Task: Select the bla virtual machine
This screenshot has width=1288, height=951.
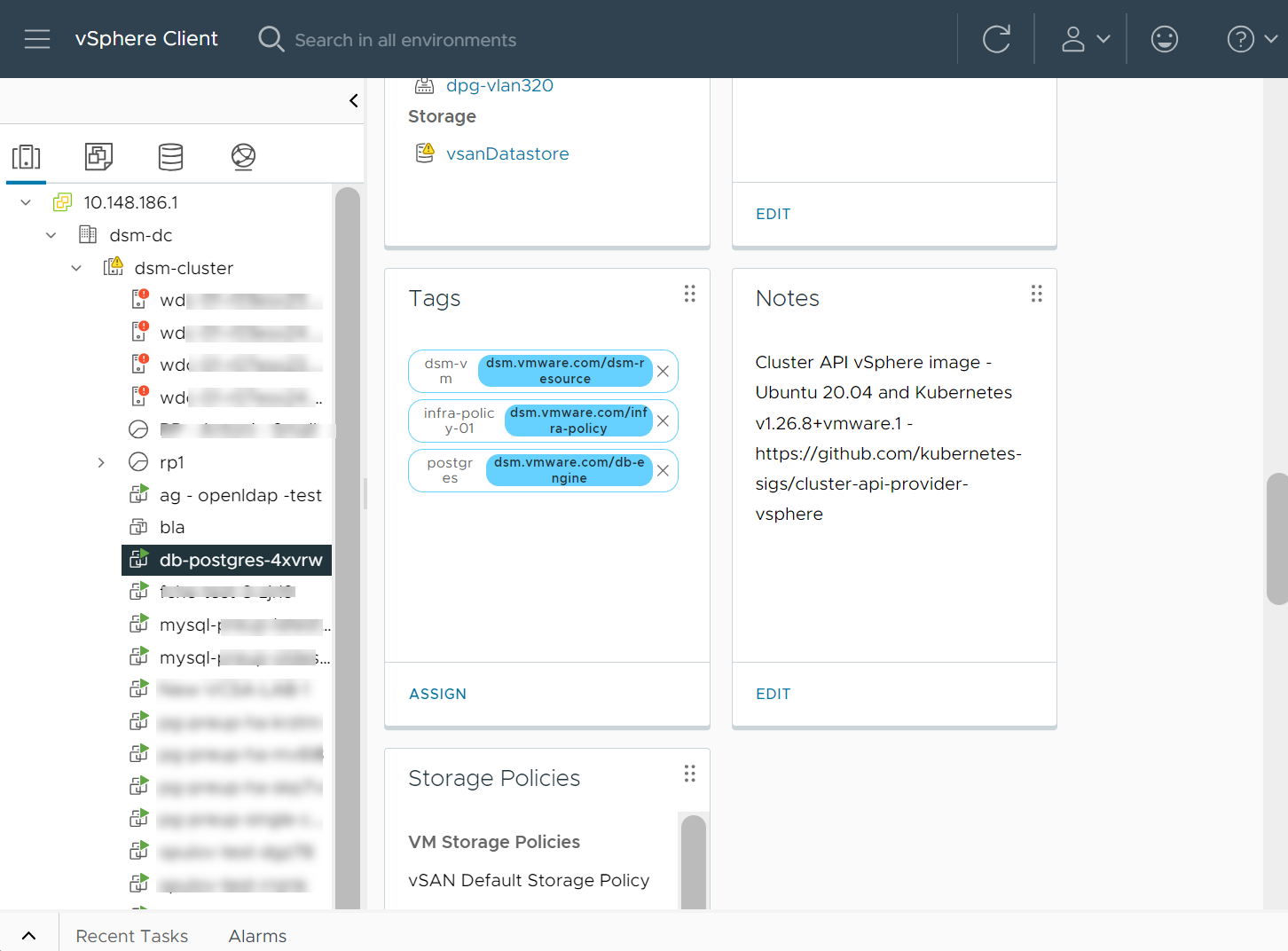Action: pos(172,527)
